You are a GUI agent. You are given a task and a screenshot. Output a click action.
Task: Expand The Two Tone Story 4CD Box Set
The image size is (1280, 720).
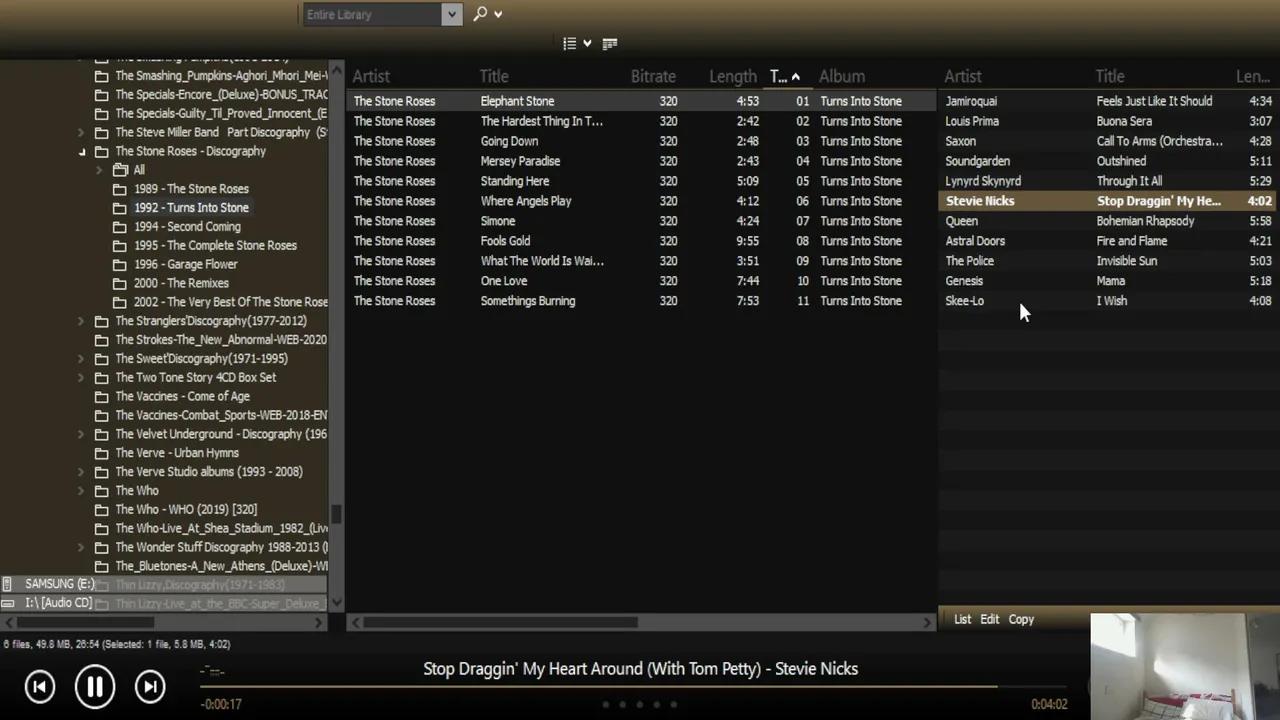click(81, 378)
